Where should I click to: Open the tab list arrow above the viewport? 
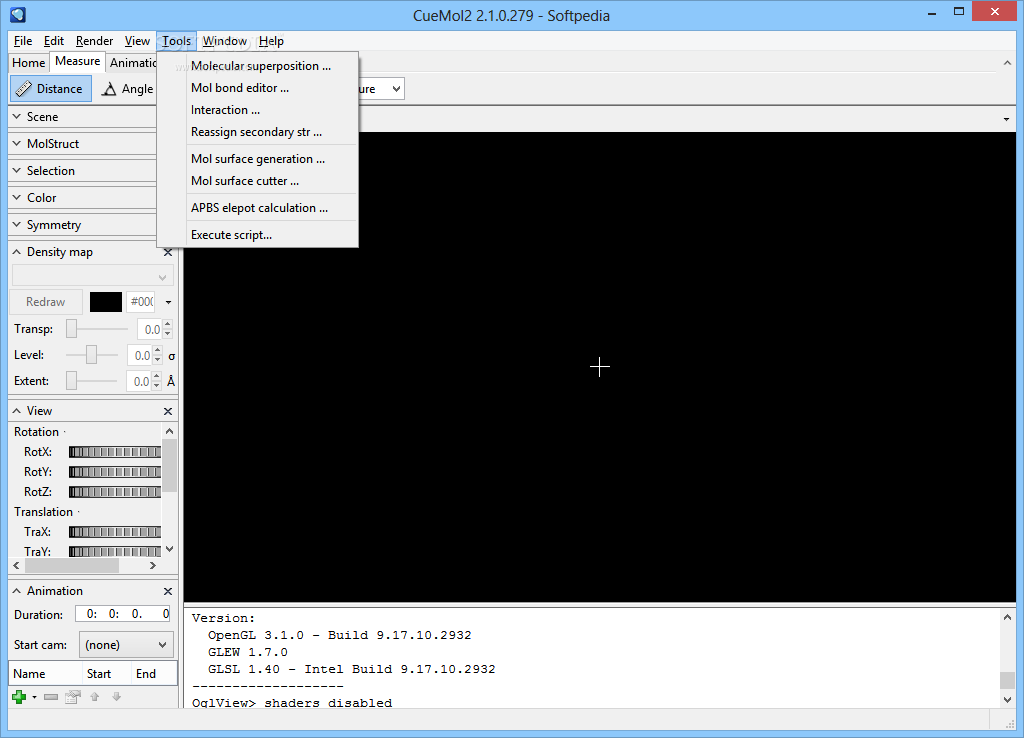pyautogui.click(x=1006, y=120)
